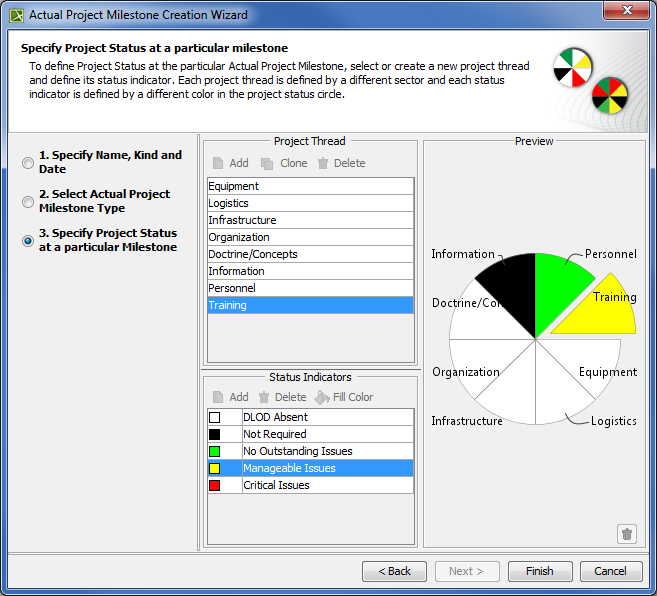Select Not Required status indicator
657x596 pixels.
[310, 434]
